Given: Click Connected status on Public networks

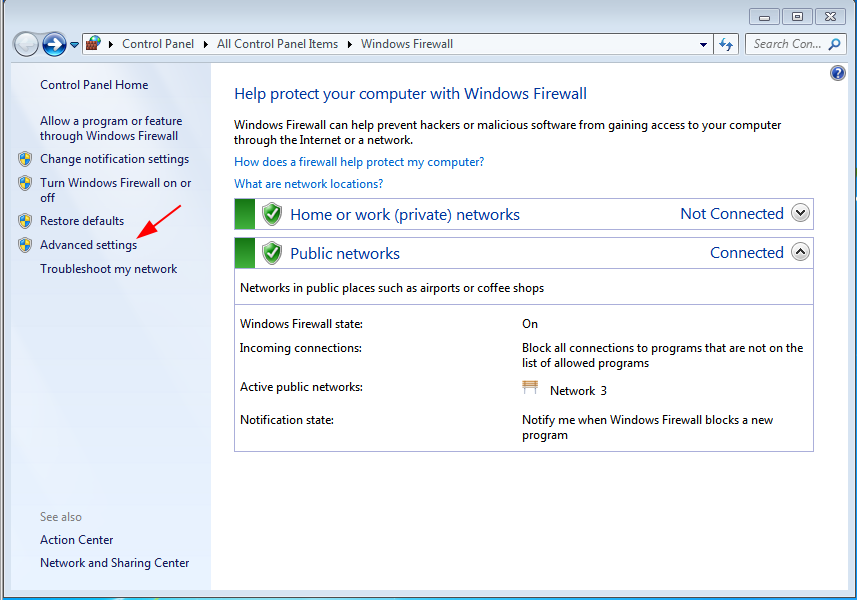Looking at the screenshot, I should [x=747, y=252].
